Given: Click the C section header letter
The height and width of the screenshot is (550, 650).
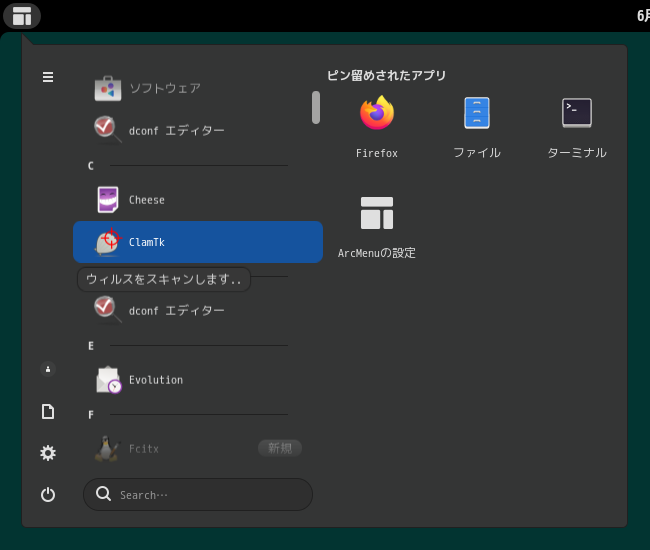Looking at the screenshot, I should click(x=91, y=166).
